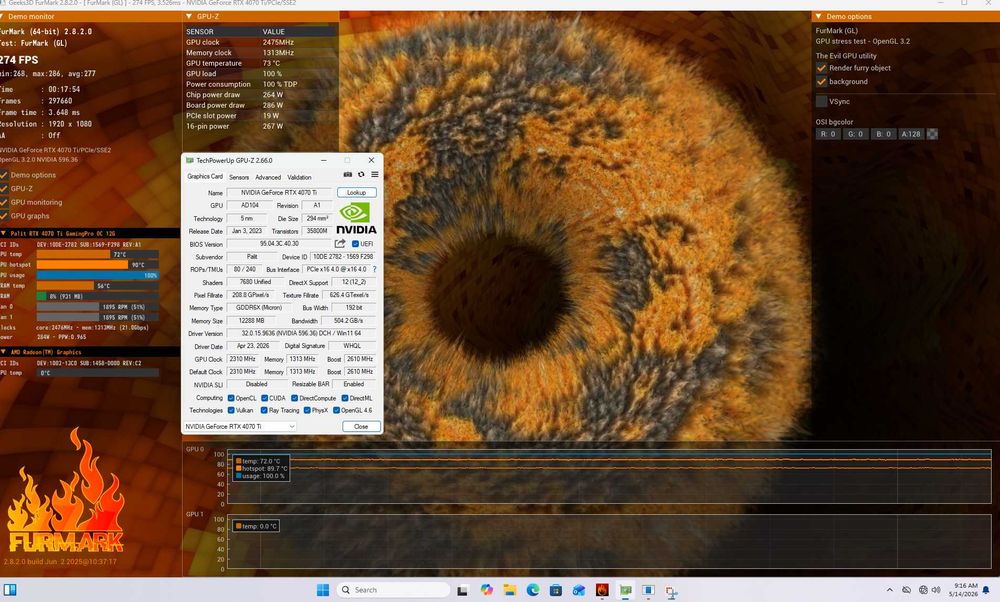Click the Lookup button
The width and height of the screenshot is (1000, 602).
[x=357, y=193]
